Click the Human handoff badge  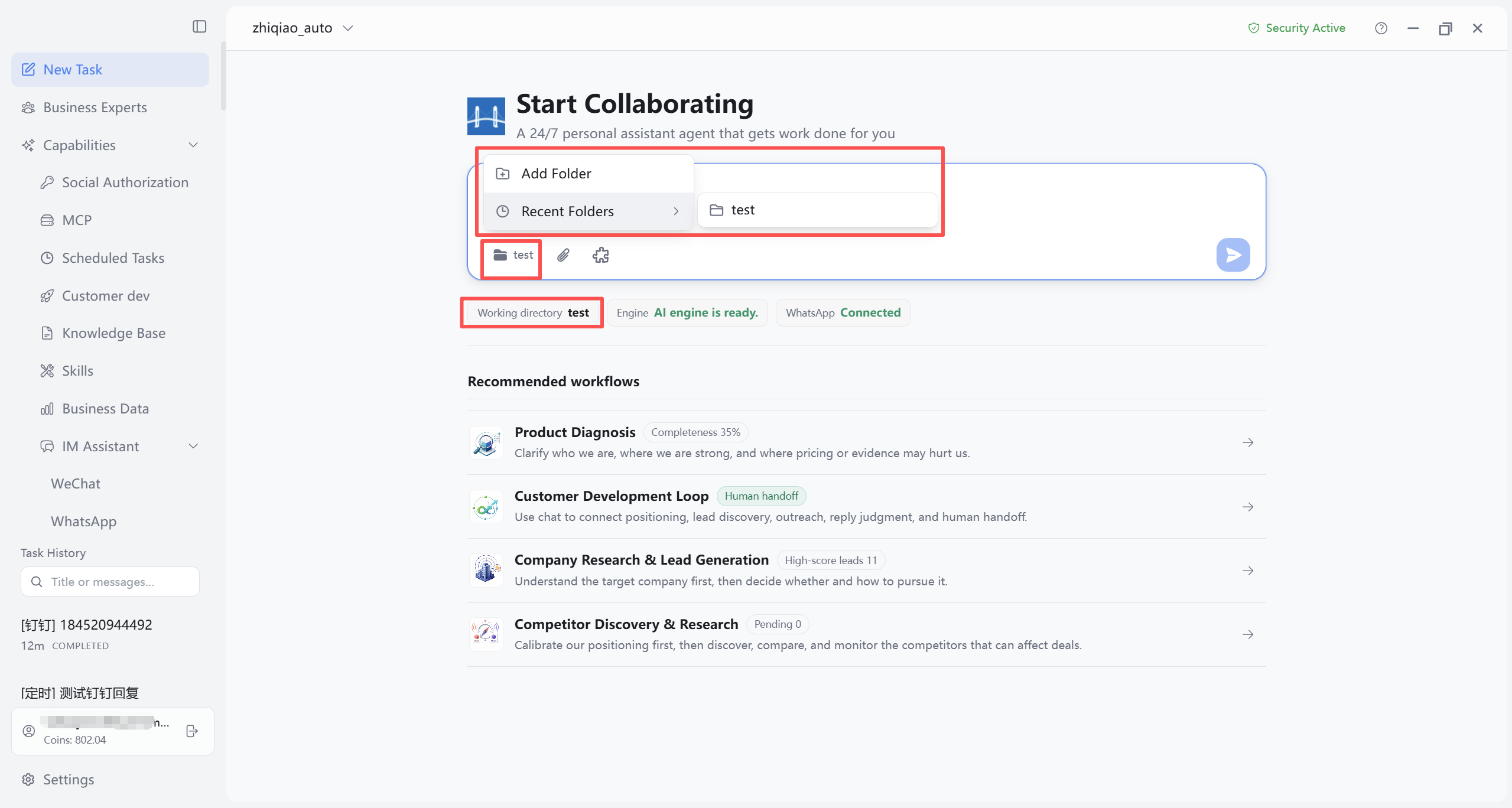pyautogui.click(x=761, y=496)
